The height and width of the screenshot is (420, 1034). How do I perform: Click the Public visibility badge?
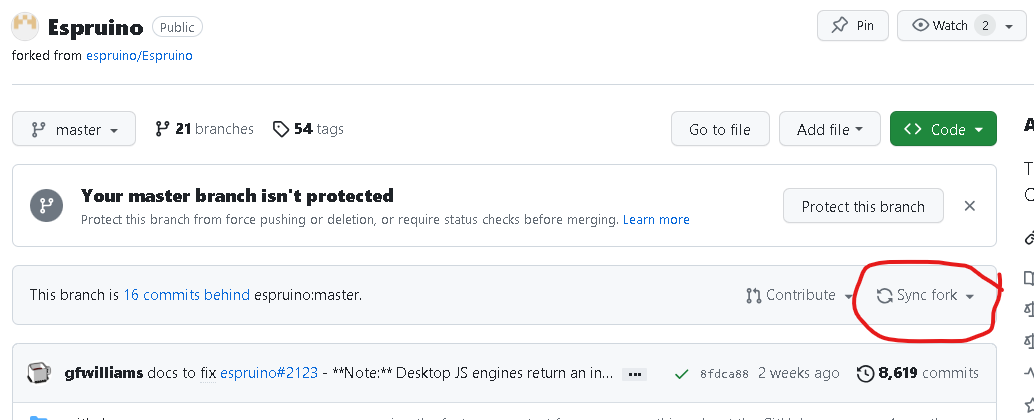coord(177,27)
